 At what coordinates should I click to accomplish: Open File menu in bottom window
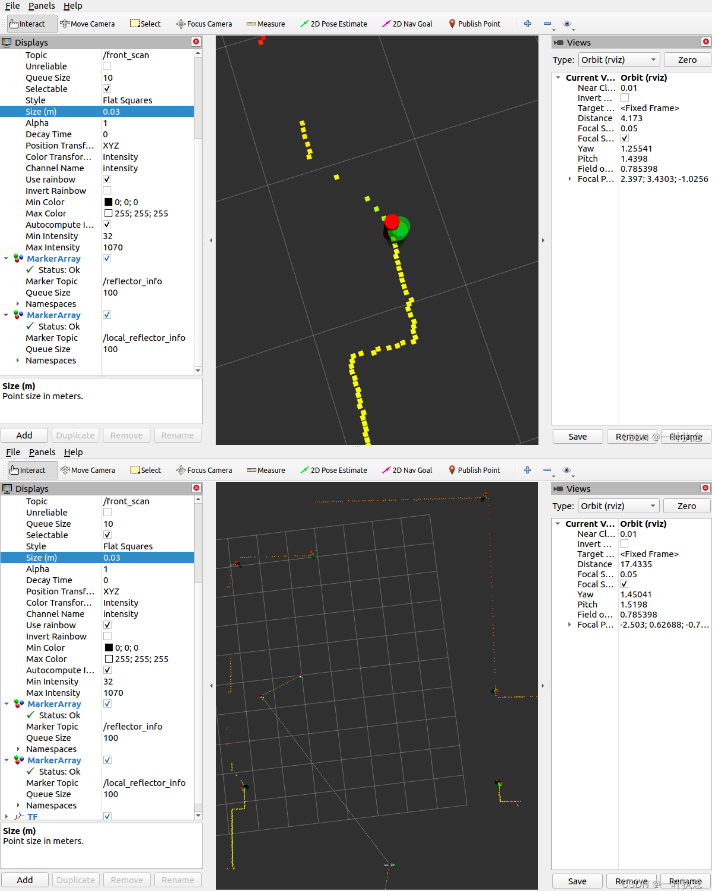pos(13,452)
